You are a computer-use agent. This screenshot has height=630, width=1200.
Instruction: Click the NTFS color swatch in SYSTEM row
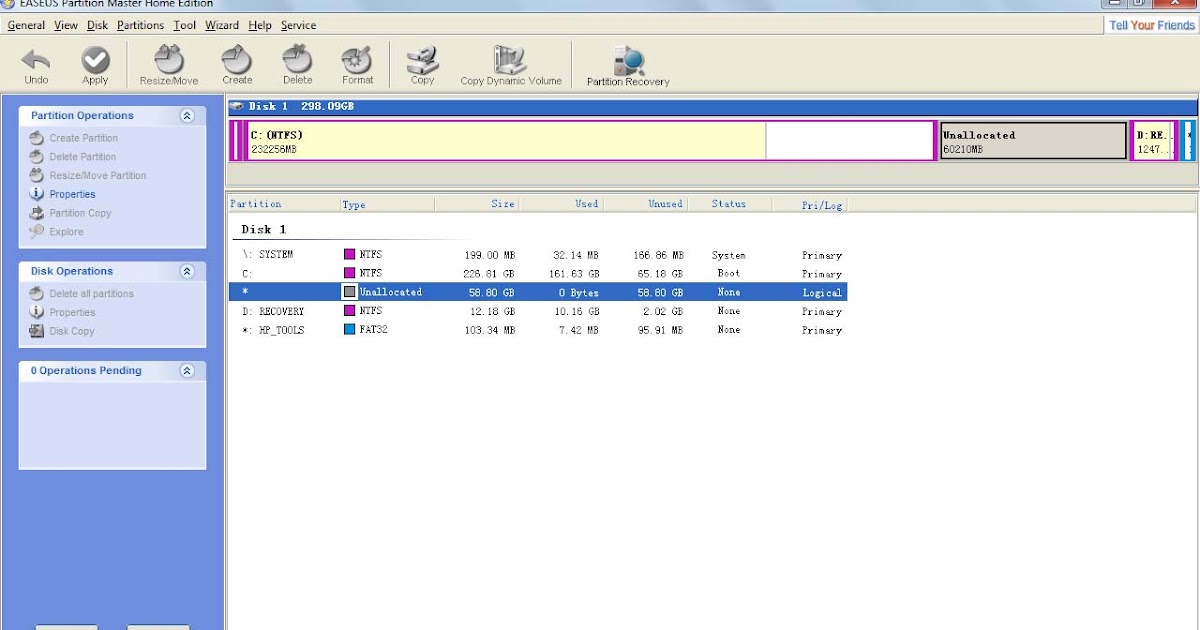(350, 255)
